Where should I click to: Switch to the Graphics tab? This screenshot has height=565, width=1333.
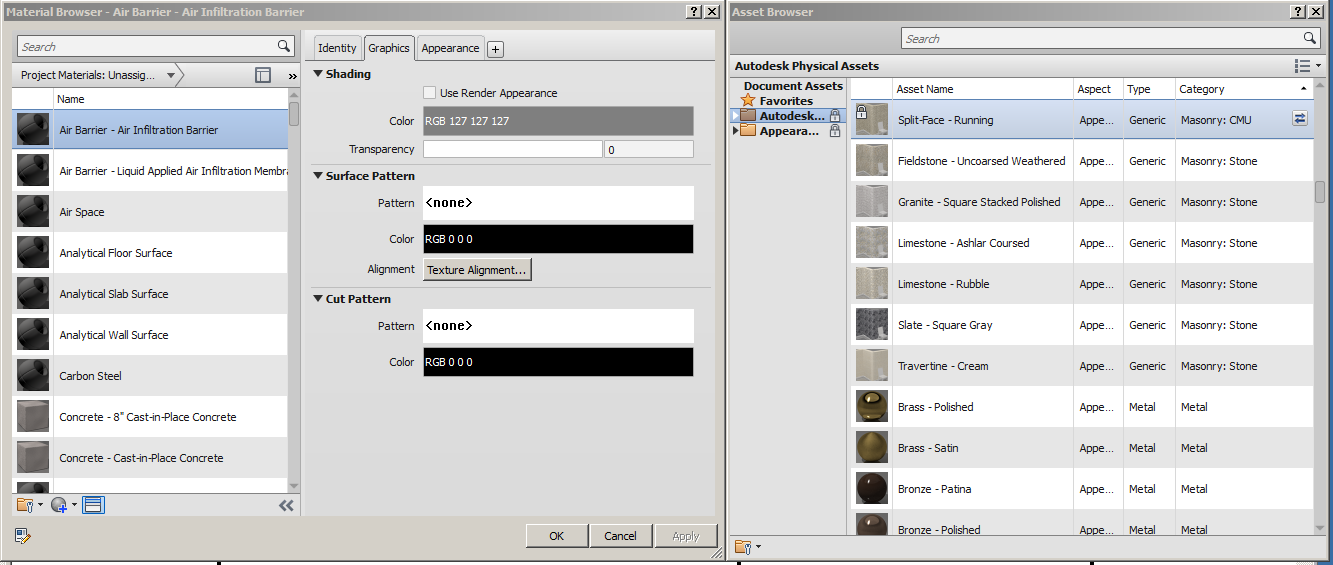[389, 47]
